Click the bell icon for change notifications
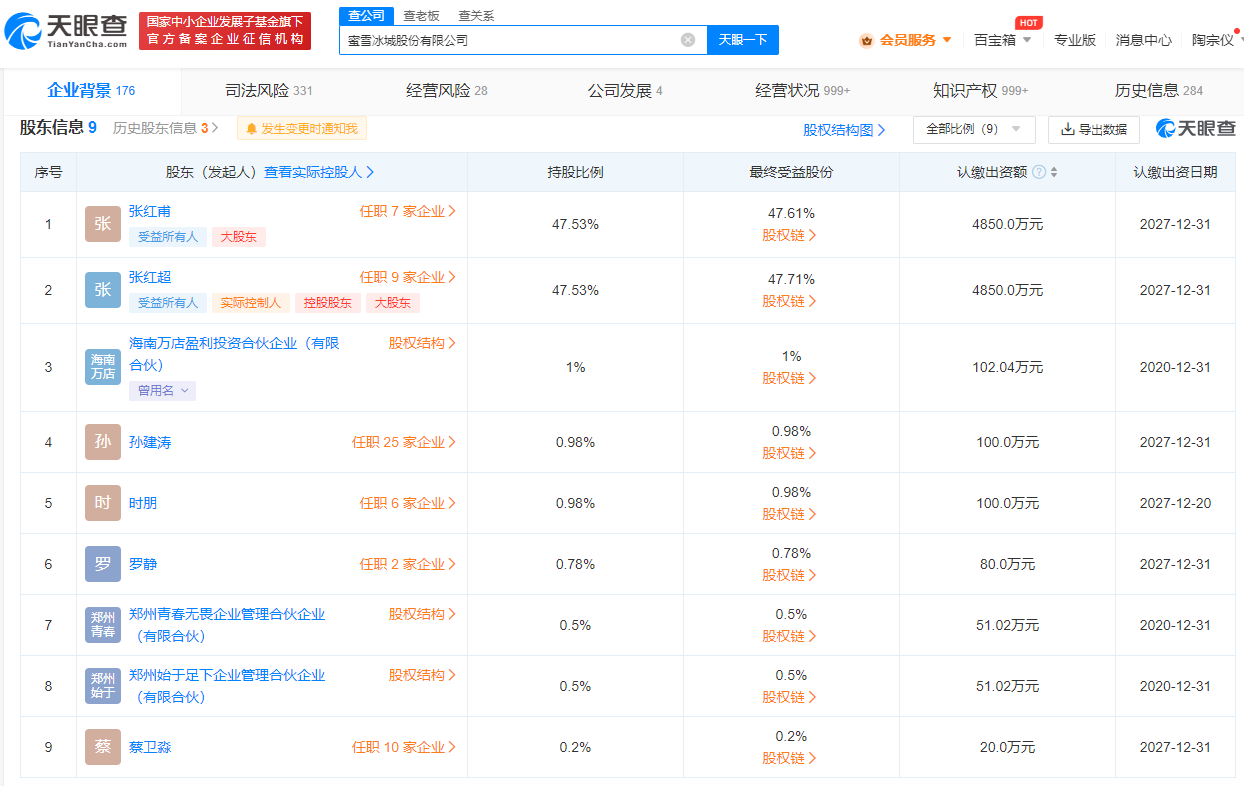The width and height of the screenshot is (1244, 786). [252, 129]
